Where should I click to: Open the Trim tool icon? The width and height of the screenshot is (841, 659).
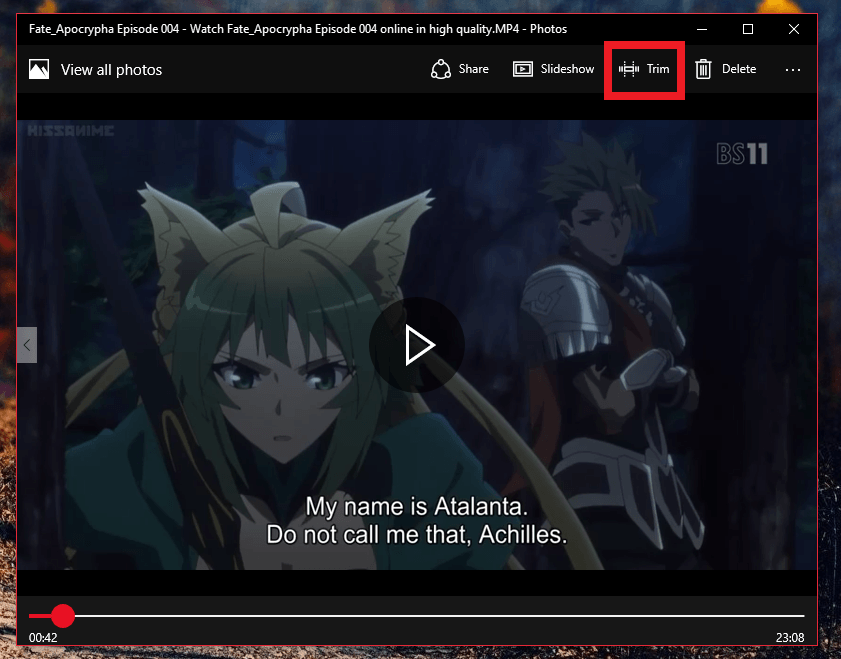point(629,69)
